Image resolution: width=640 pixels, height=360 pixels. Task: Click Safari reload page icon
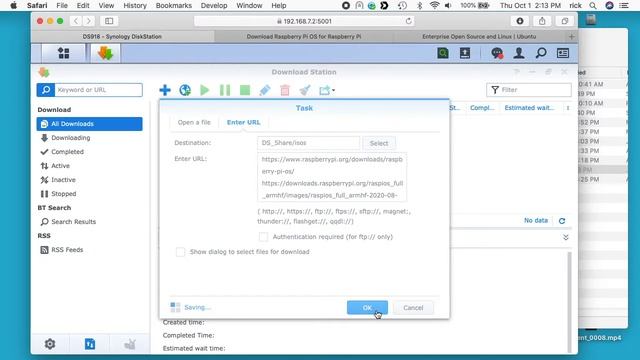tap(408, 21)
